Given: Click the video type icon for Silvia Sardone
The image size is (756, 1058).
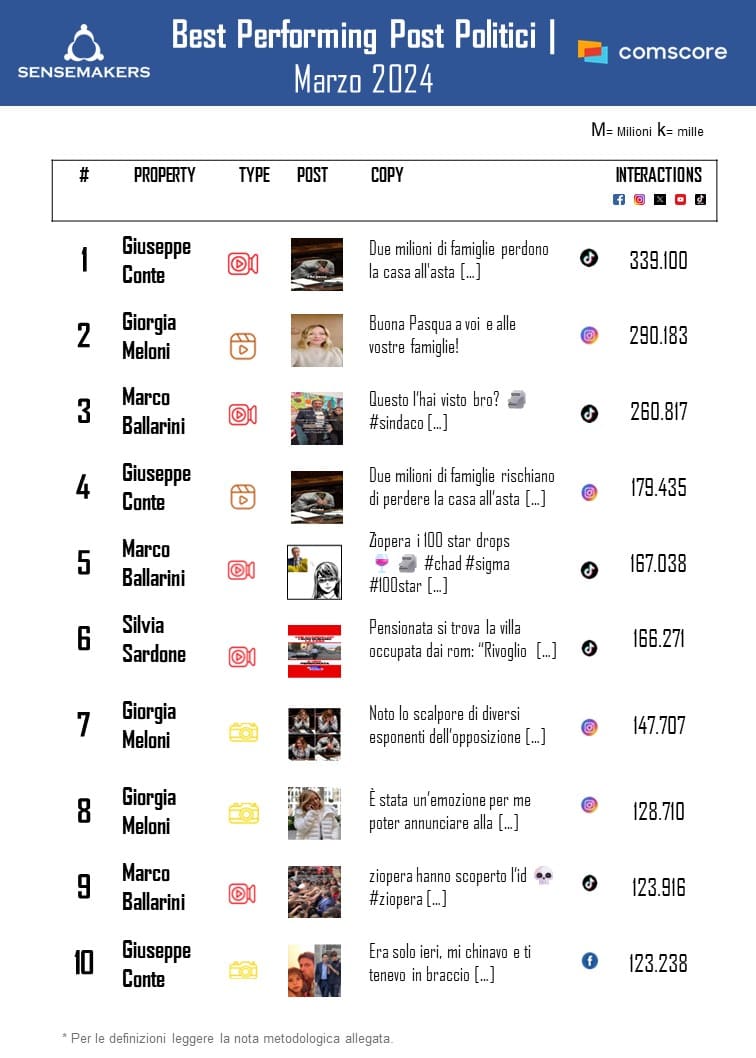Looking at the screenshot, I should (243, 656).
